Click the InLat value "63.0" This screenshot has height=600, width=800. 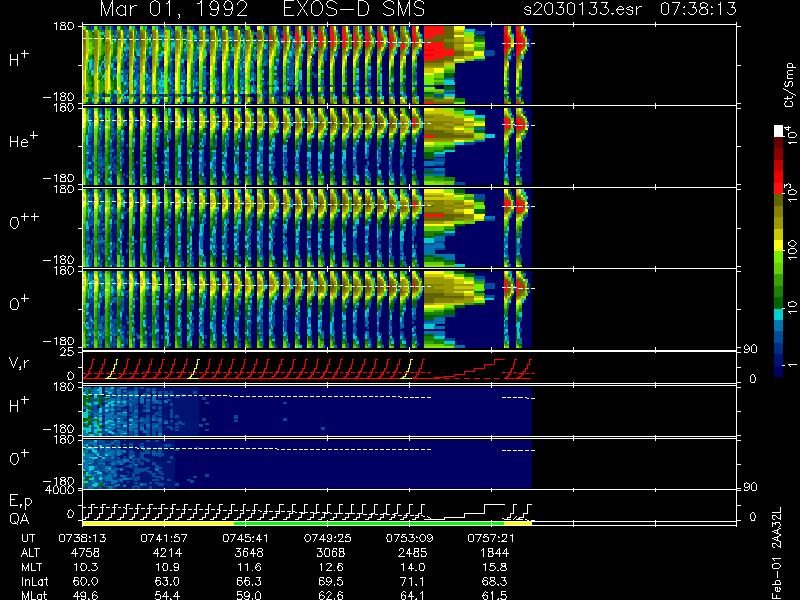point(167,582)
